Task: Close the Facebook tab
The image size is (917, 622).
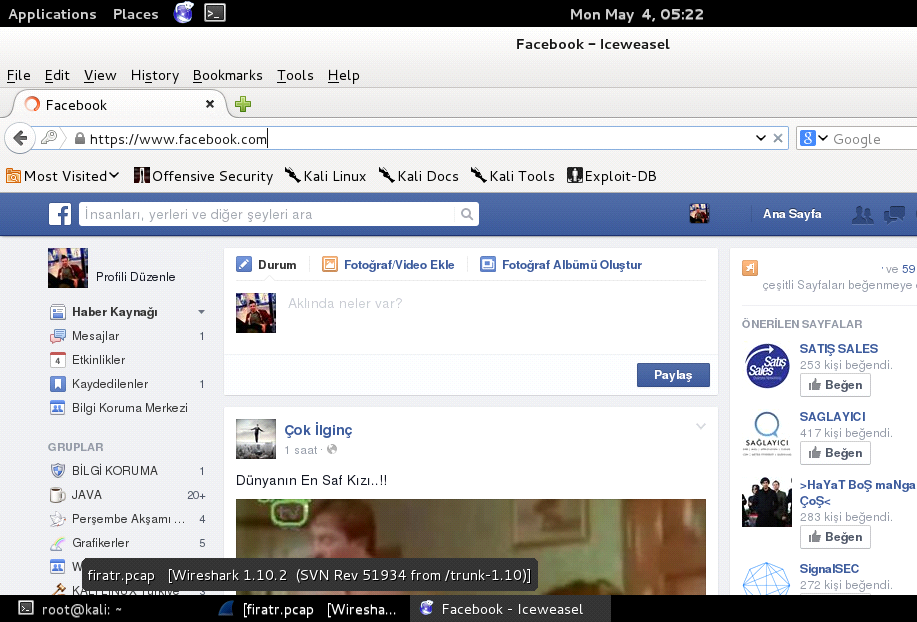Action: point(210,104)
